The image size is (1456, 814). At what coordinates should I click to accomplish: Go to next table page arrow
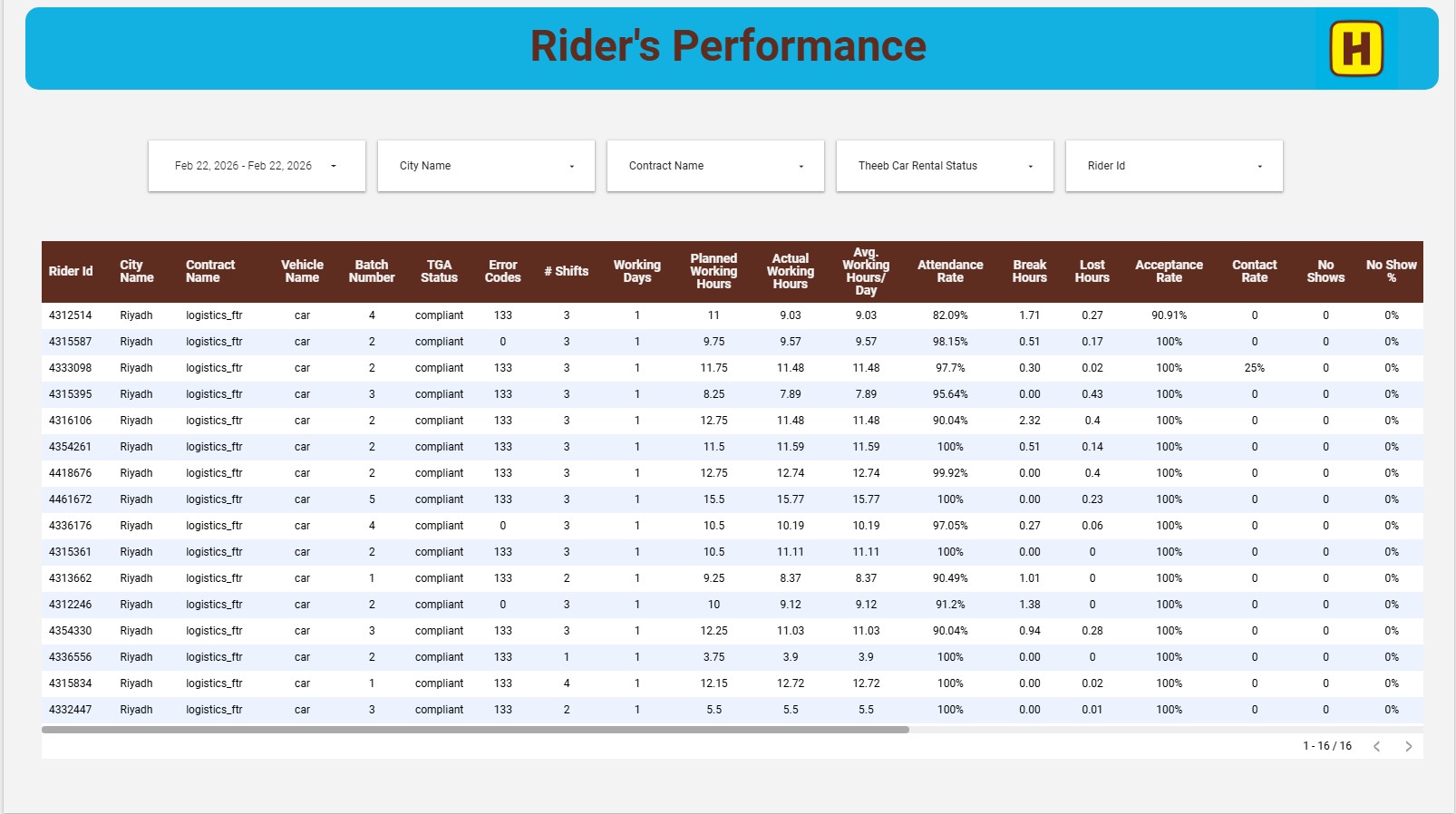(x=1408, y=746)
